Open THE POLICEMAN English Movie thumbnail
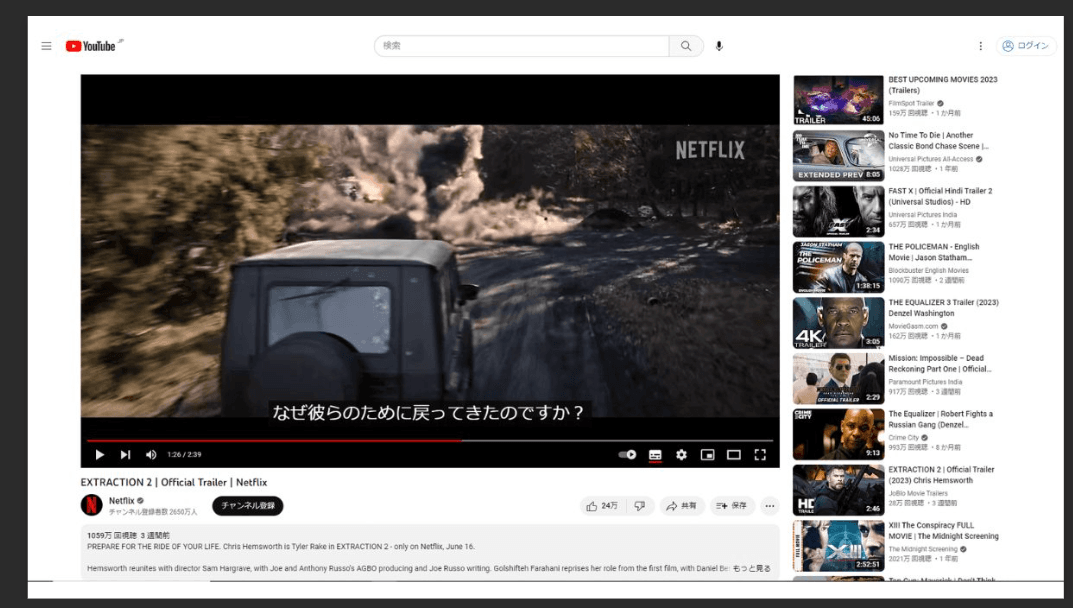Image resolution: width=1073 pixels, height=608 pixels. (838, 267)
